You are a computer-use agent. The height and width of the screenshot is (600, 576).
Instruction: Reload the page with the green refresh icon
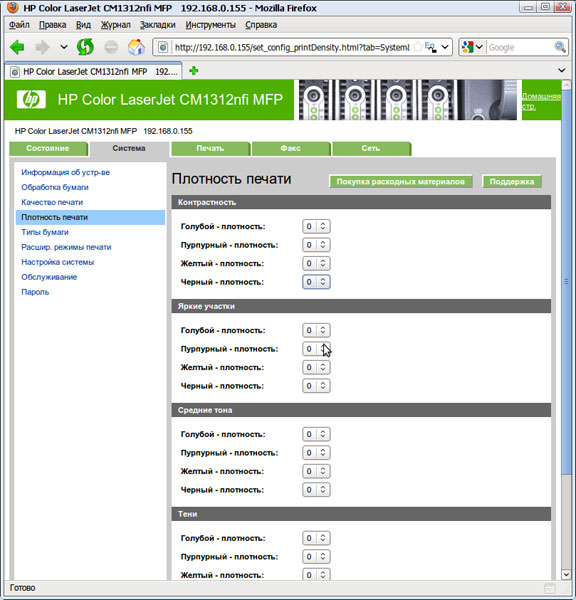[x=85, y=47]
